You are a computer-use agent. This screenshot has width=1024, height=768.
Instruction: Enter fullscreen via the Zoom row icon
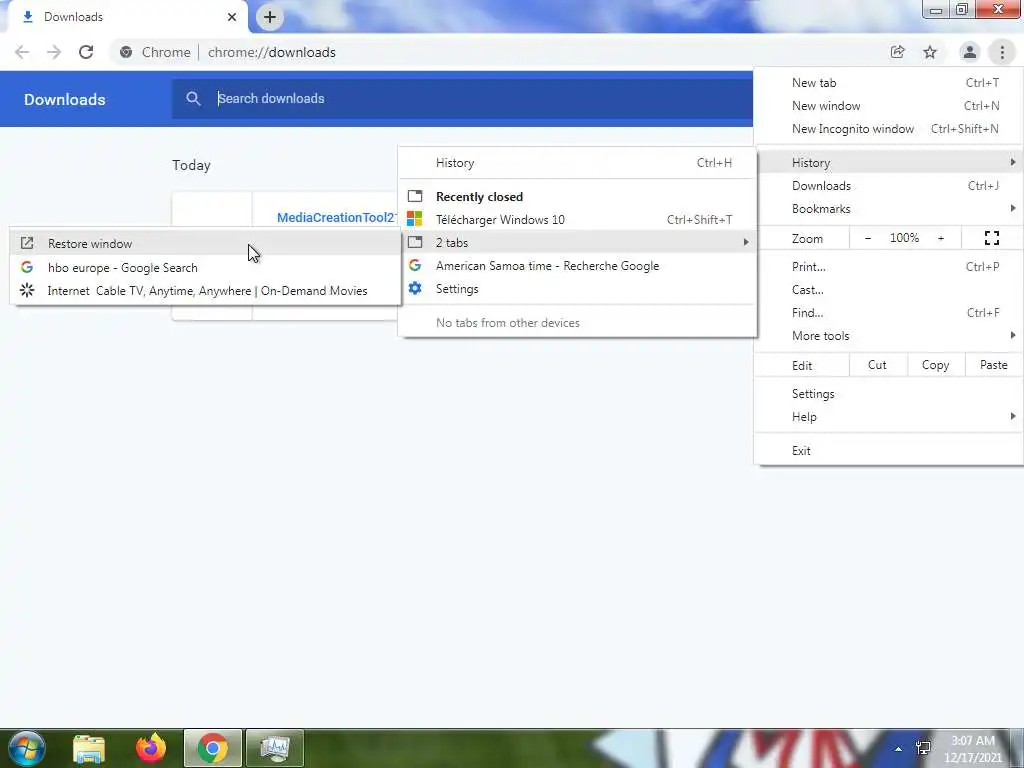point(991,238)
